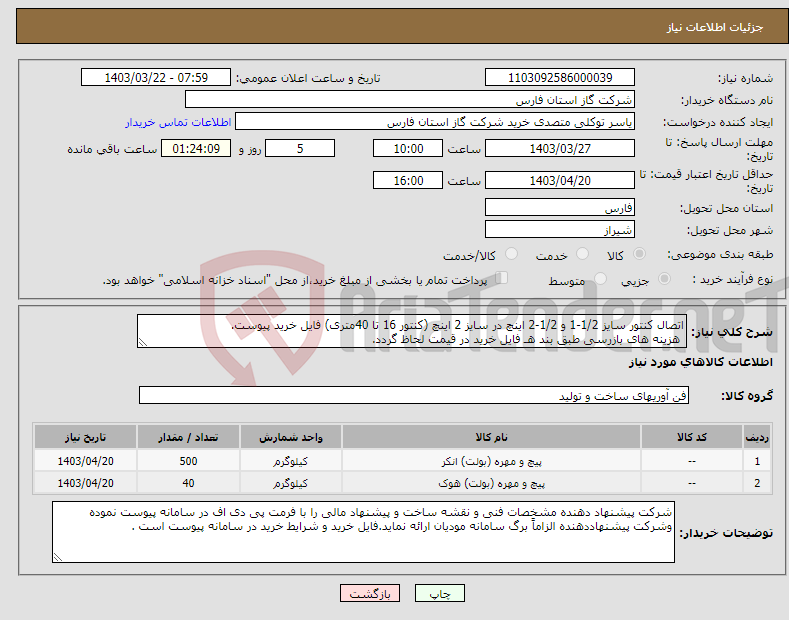Screen dimensions: 789x620
Task: Select the کالا/خدمت radio button
Action: [x=511, y=254]
